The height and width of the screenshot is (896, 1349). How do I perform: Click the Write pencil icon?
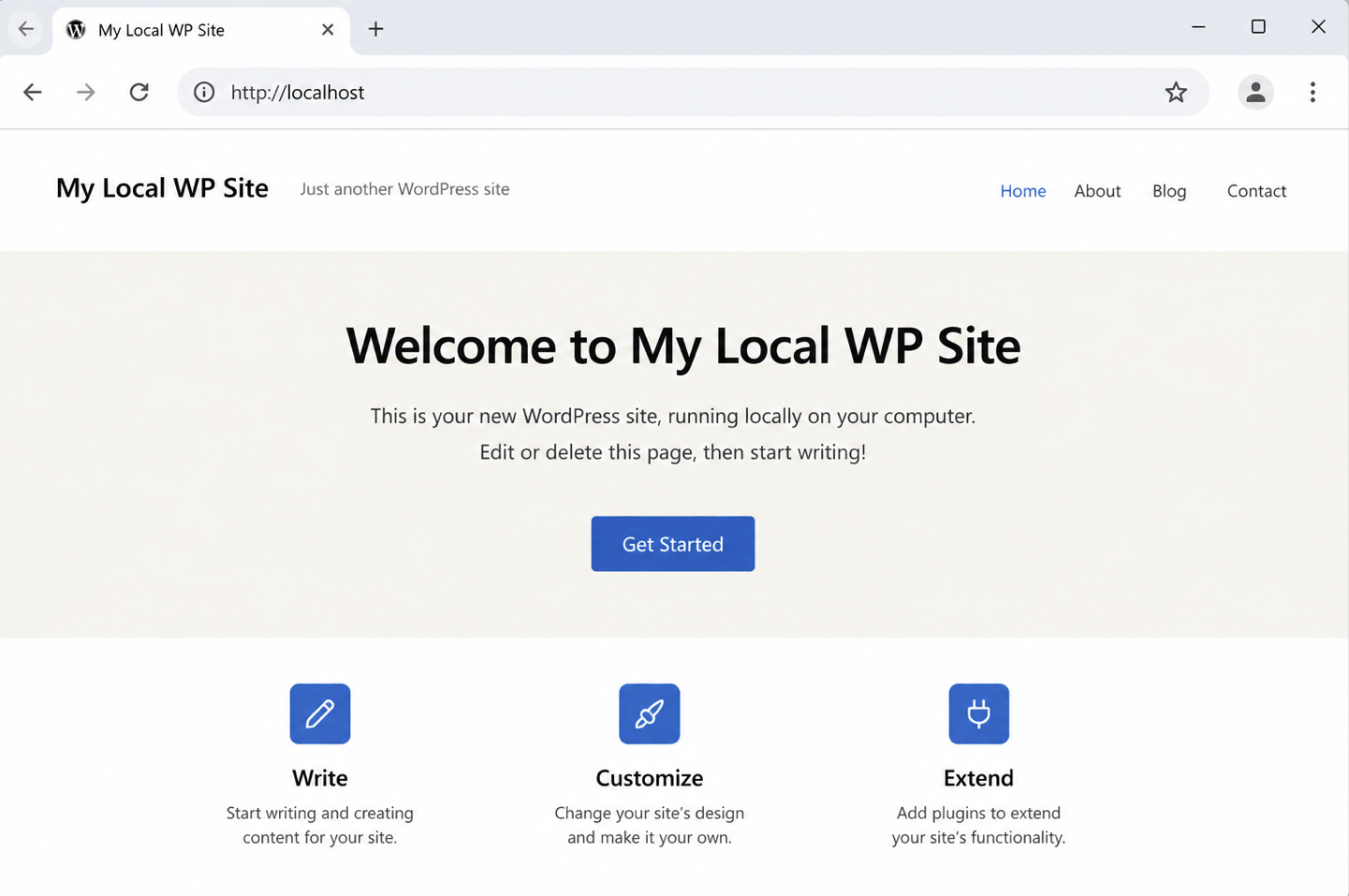[x=320, y=713]
